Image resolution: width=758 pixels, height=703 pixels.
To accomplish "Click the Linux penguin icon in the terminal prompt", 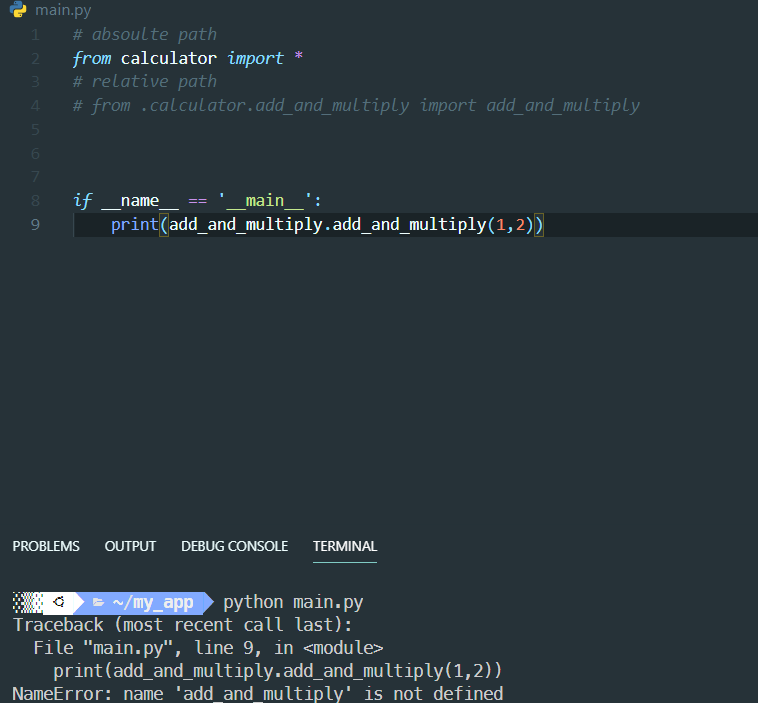I will [60, 602].
